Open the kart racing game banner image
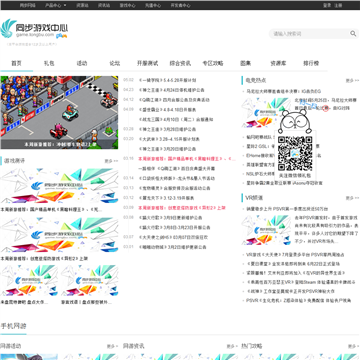The width and height of the screenshot is (360, 360). click(x=59, y=112)
